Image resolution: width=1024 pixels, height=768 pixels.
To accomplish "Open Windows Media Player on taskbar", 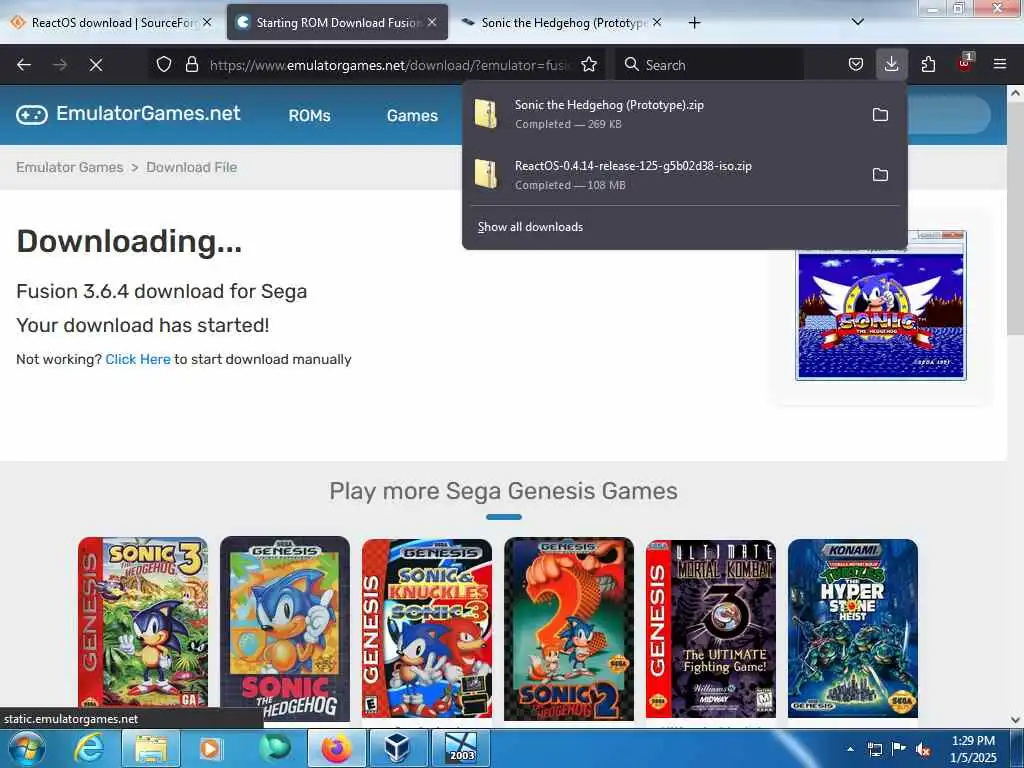I will (x=211, y=748).
